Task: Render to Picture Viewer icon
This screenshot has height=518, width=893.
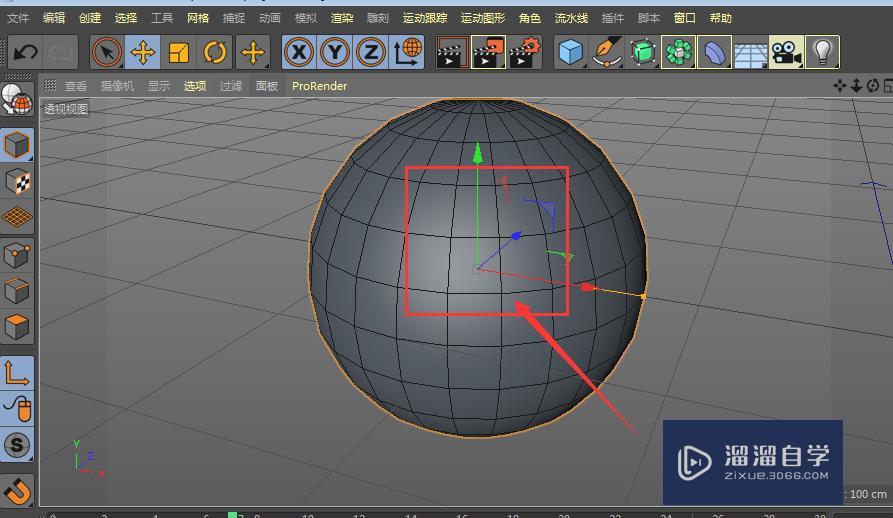Action: pyautogui.click(x=489, y=52)
